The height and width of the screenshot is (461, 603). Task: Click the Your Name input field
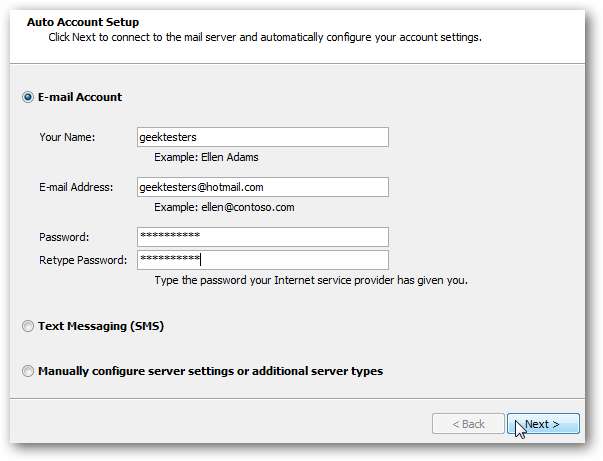pyautogui.click(x=262, y=137)
